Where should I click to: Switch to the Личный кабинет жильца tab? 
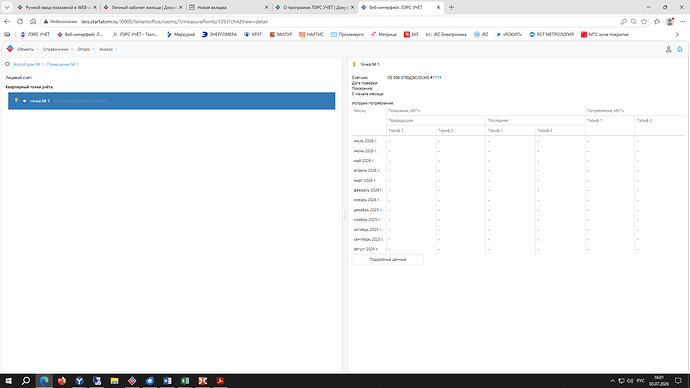click(x=143, y=7)
